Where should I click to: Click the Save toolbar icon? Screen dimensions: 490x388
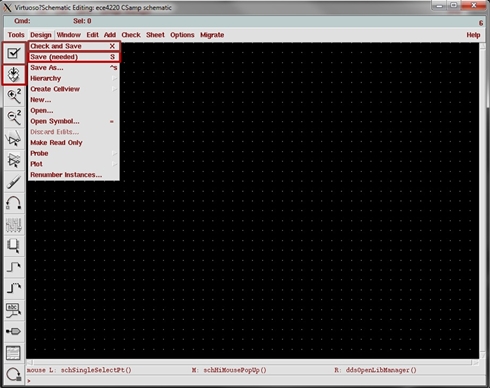[x=14, y=74]
